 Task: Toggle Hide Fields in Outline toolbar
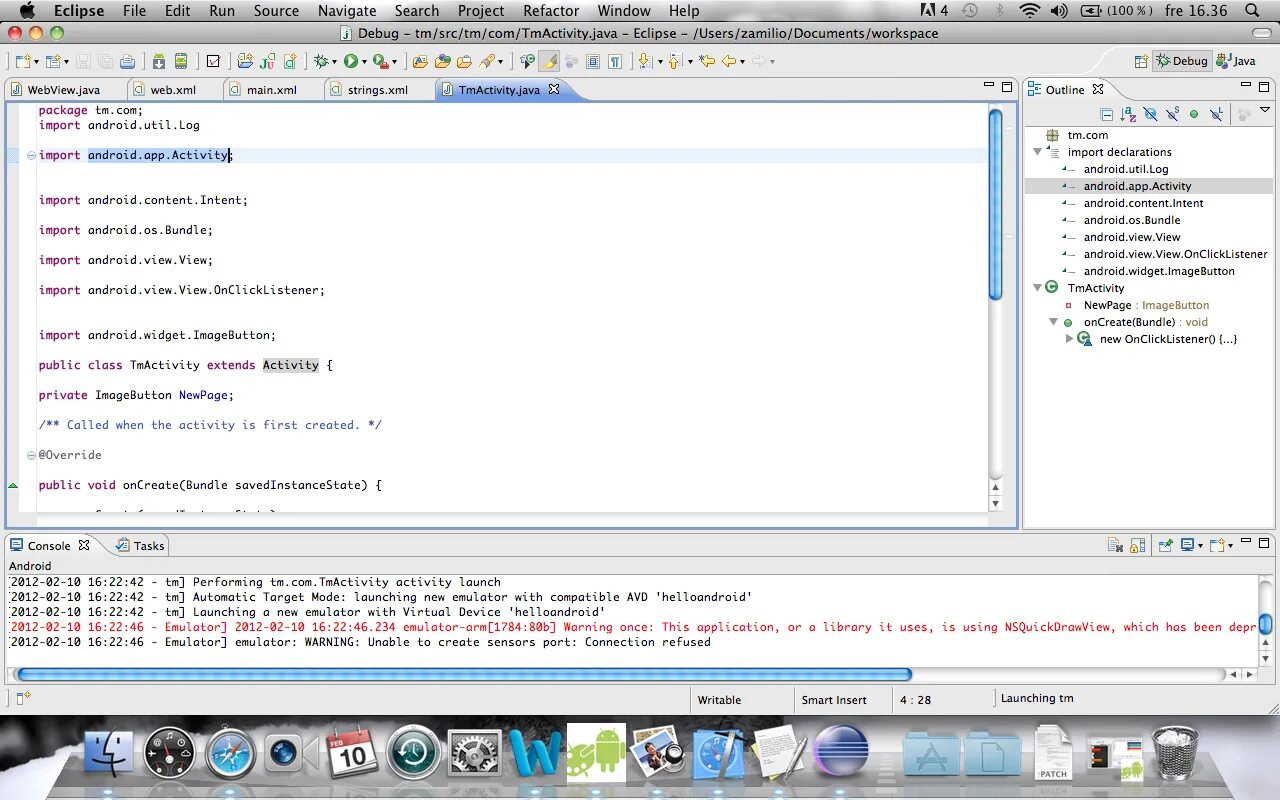[1150, 114]
